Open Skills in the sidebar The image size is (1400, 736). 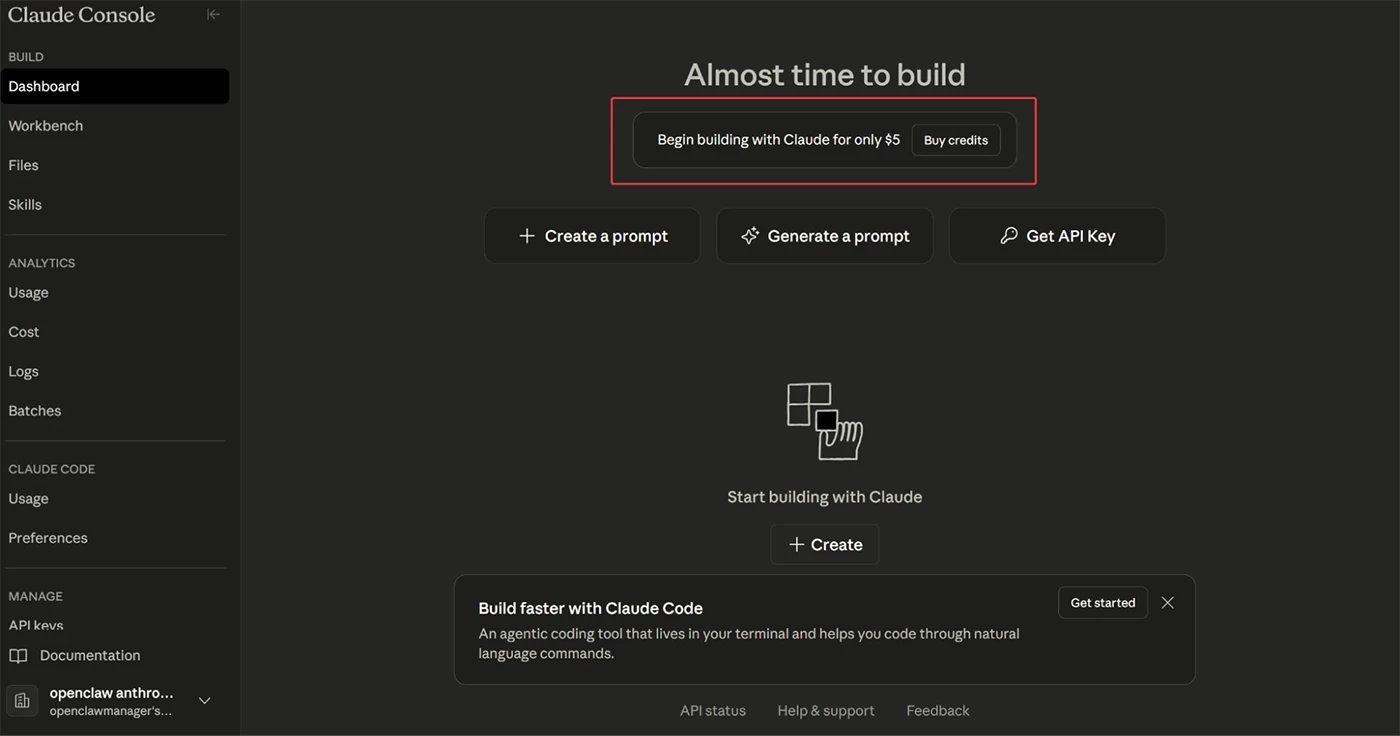(x=26, y=205)
